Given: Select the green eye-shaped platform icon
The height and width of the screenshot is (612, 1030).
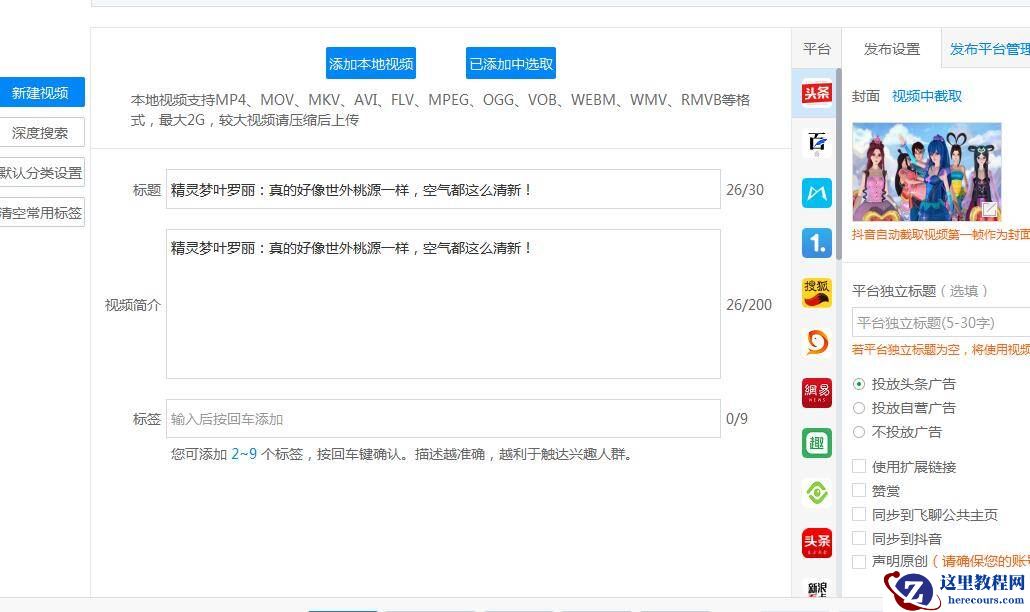Looking at the screenshot, I should pyautogui.click(x=816, y=493).
